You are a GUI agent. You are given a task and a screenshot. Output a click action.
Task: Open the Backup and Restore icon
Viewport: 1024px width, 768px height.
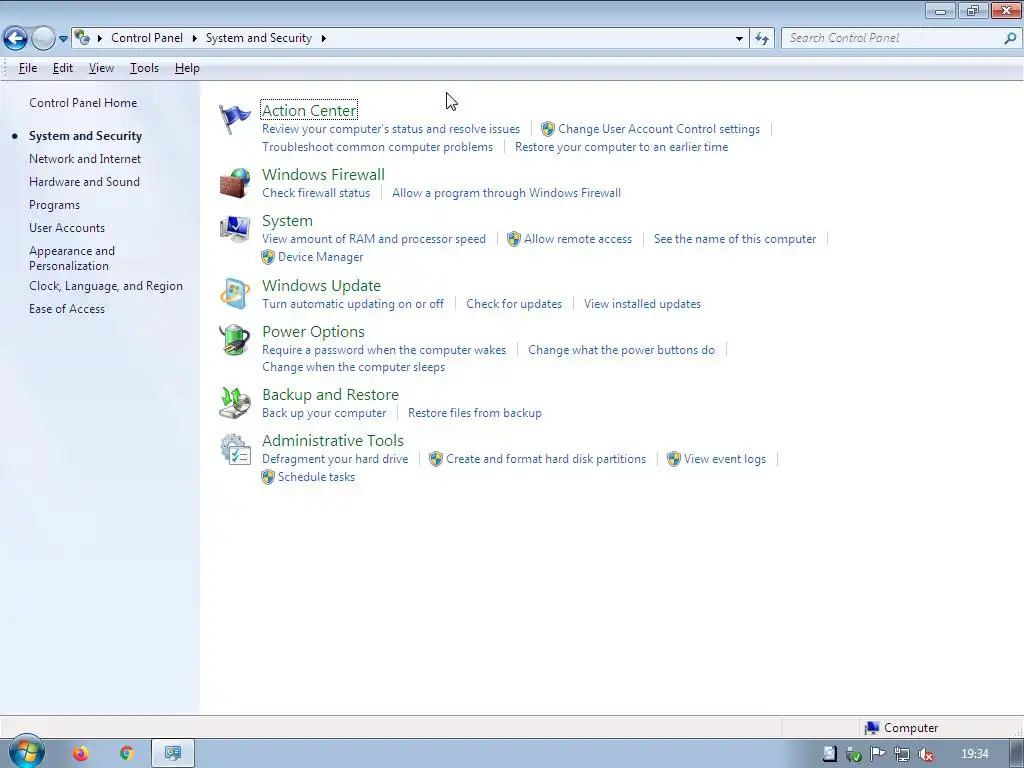pyautogui.click(x=234, y=403)
